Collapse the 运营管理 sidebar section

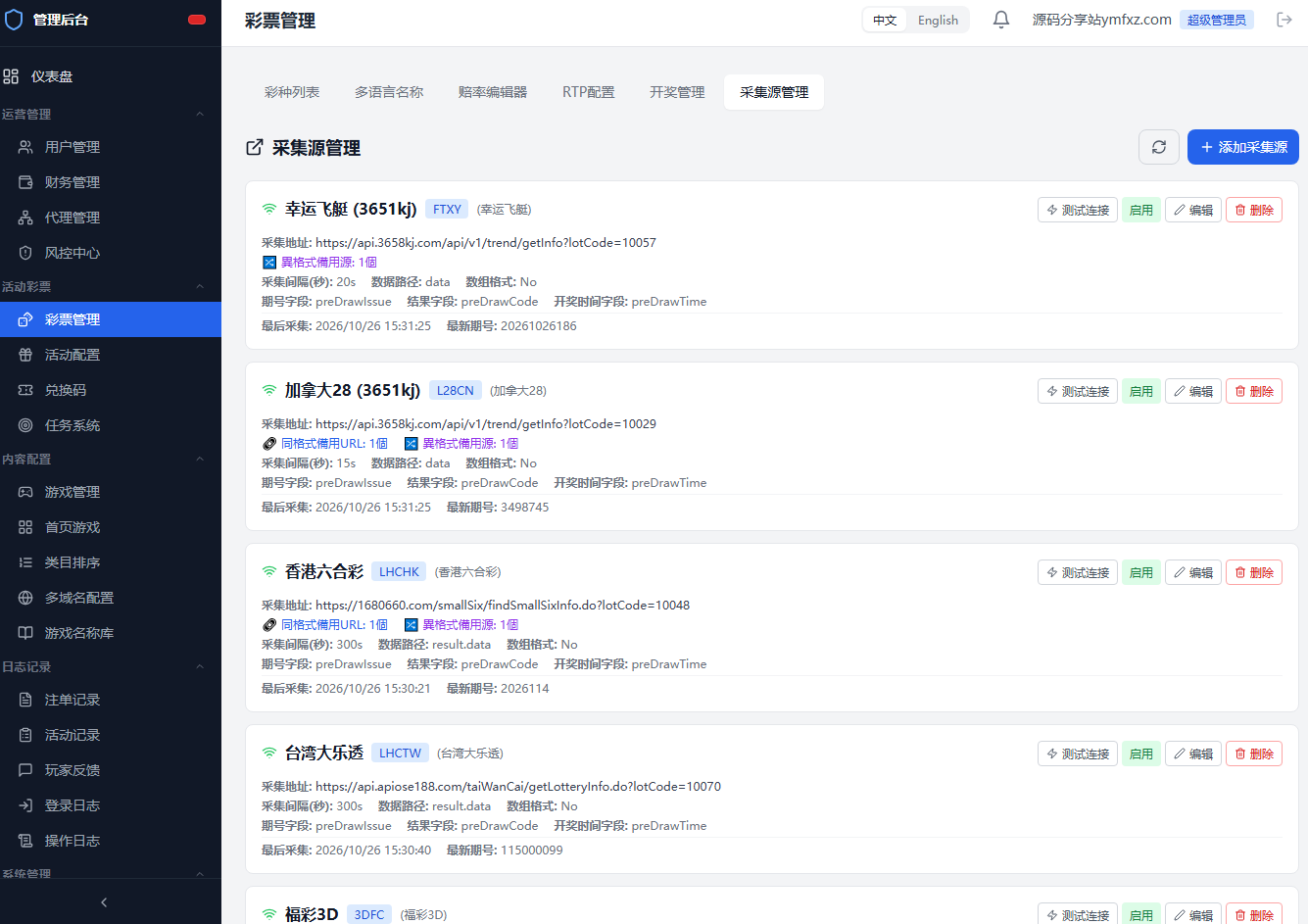coord(200,114)
